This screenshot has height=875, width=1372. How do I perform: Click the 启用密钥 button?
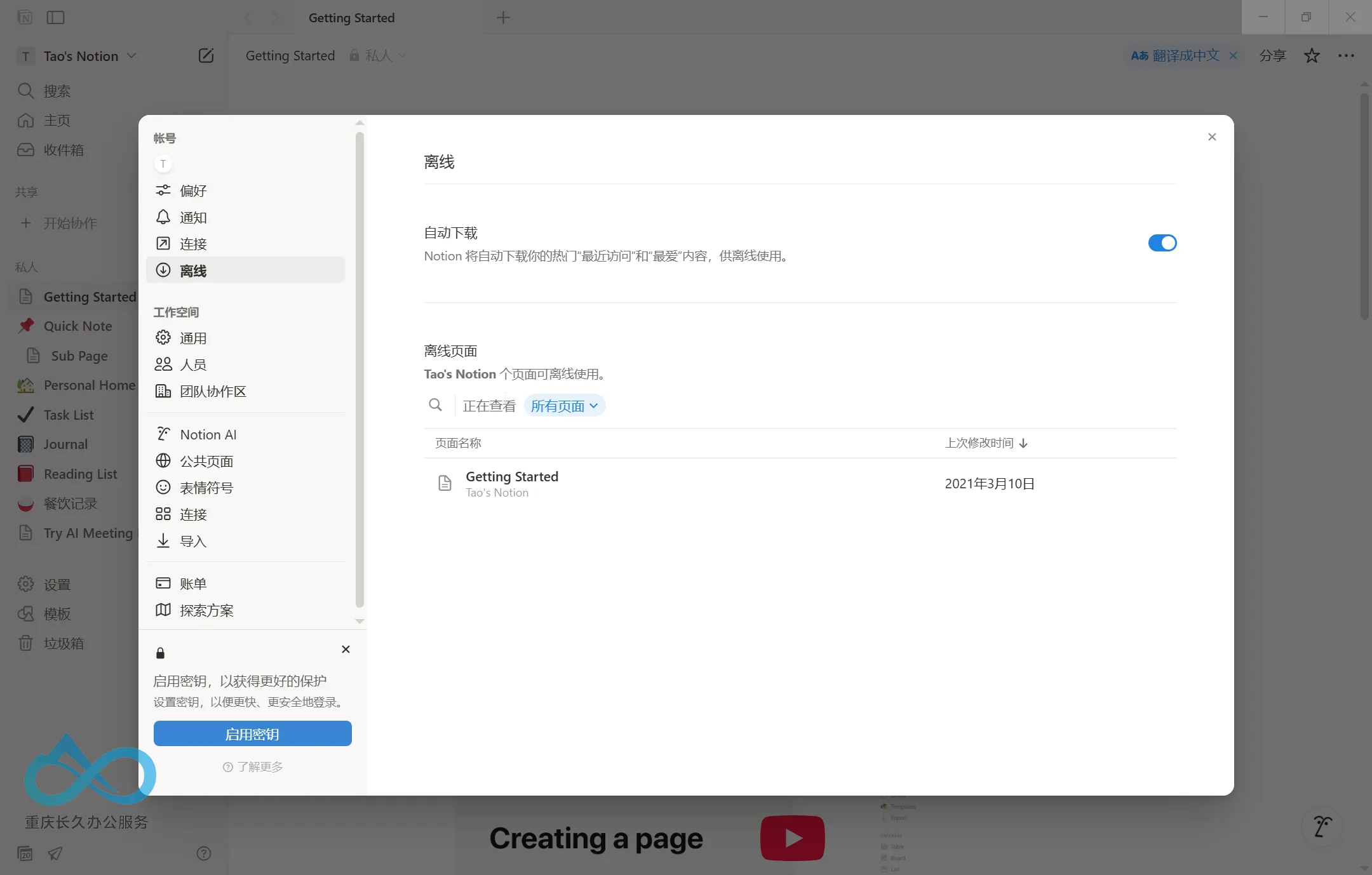click(x=252, y=734)
